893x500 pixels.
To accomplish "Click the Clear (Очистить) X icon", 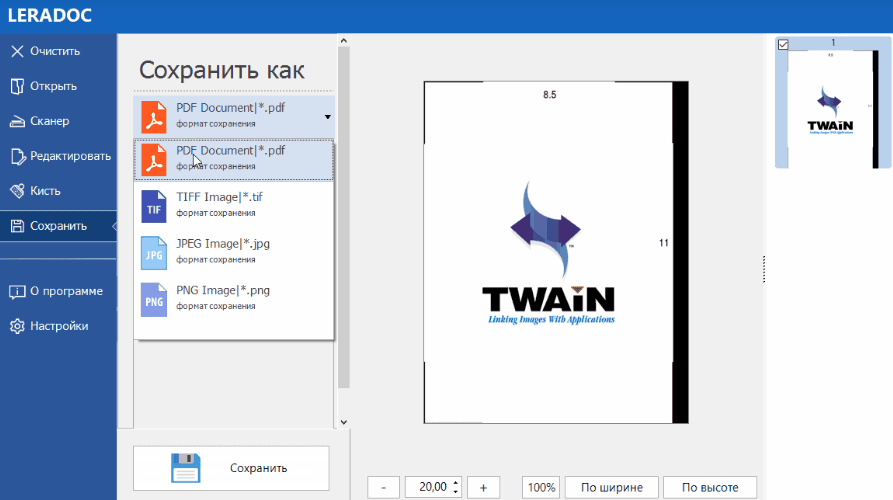I will 17,51.
